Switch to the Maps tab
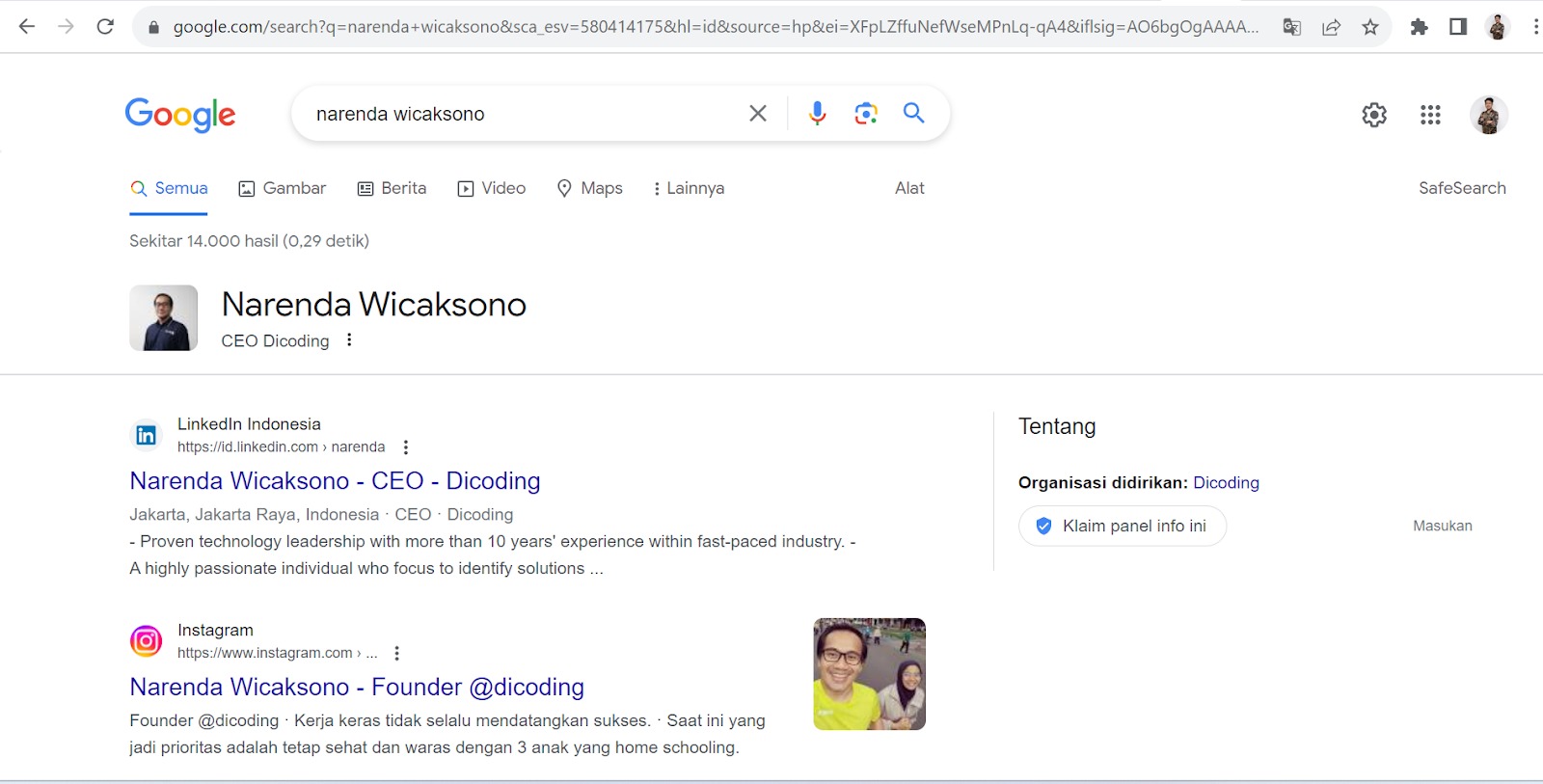1543x784 pixels. tap(590, 188)
